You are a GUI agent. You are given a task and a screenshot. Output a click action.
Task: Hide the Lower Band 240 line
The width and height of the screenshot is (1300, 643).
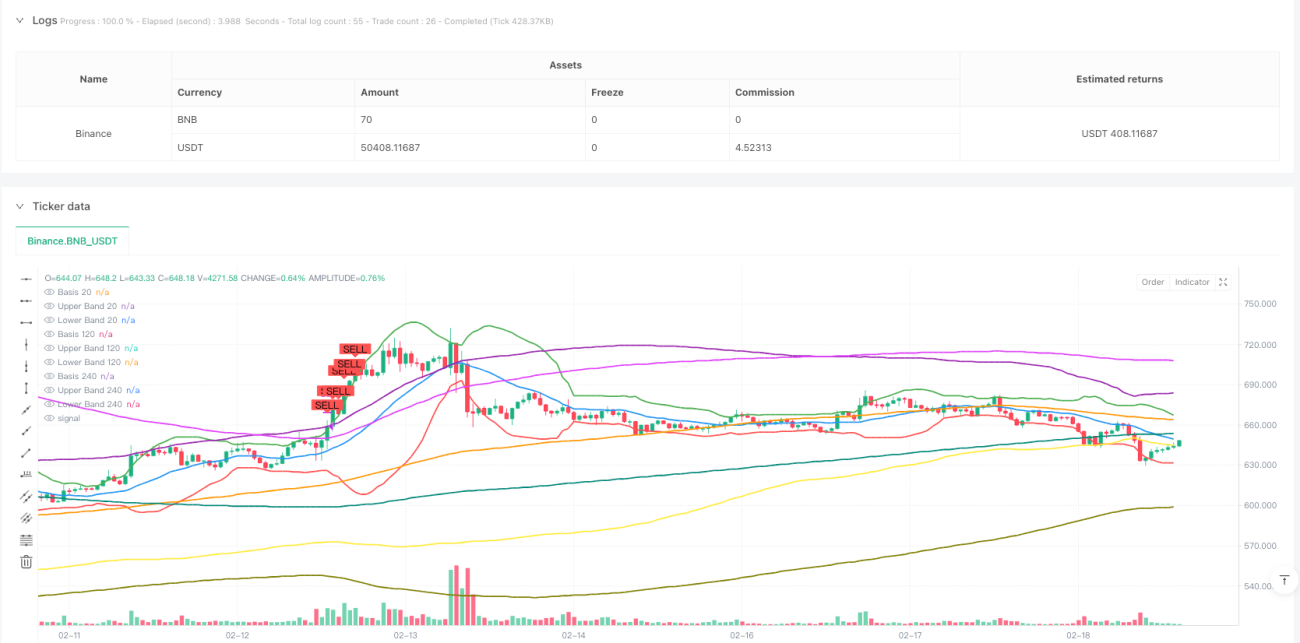pyautogui.click(x=50, y=404)
